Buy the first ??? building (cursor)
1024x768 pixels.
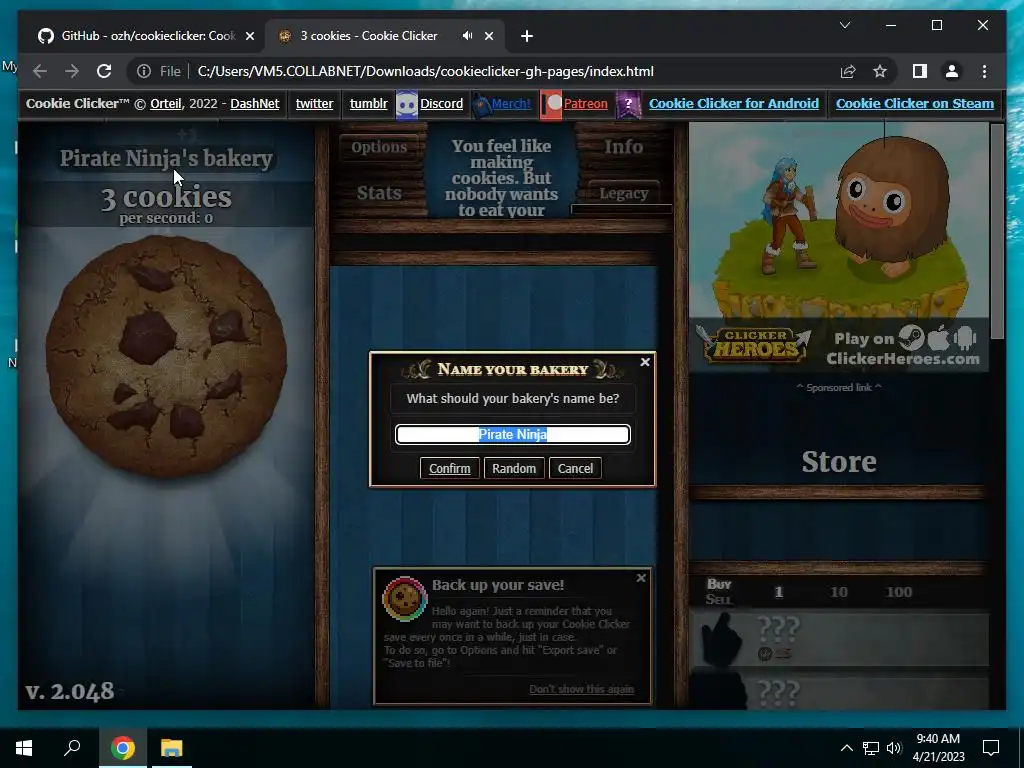click(839, 639)
